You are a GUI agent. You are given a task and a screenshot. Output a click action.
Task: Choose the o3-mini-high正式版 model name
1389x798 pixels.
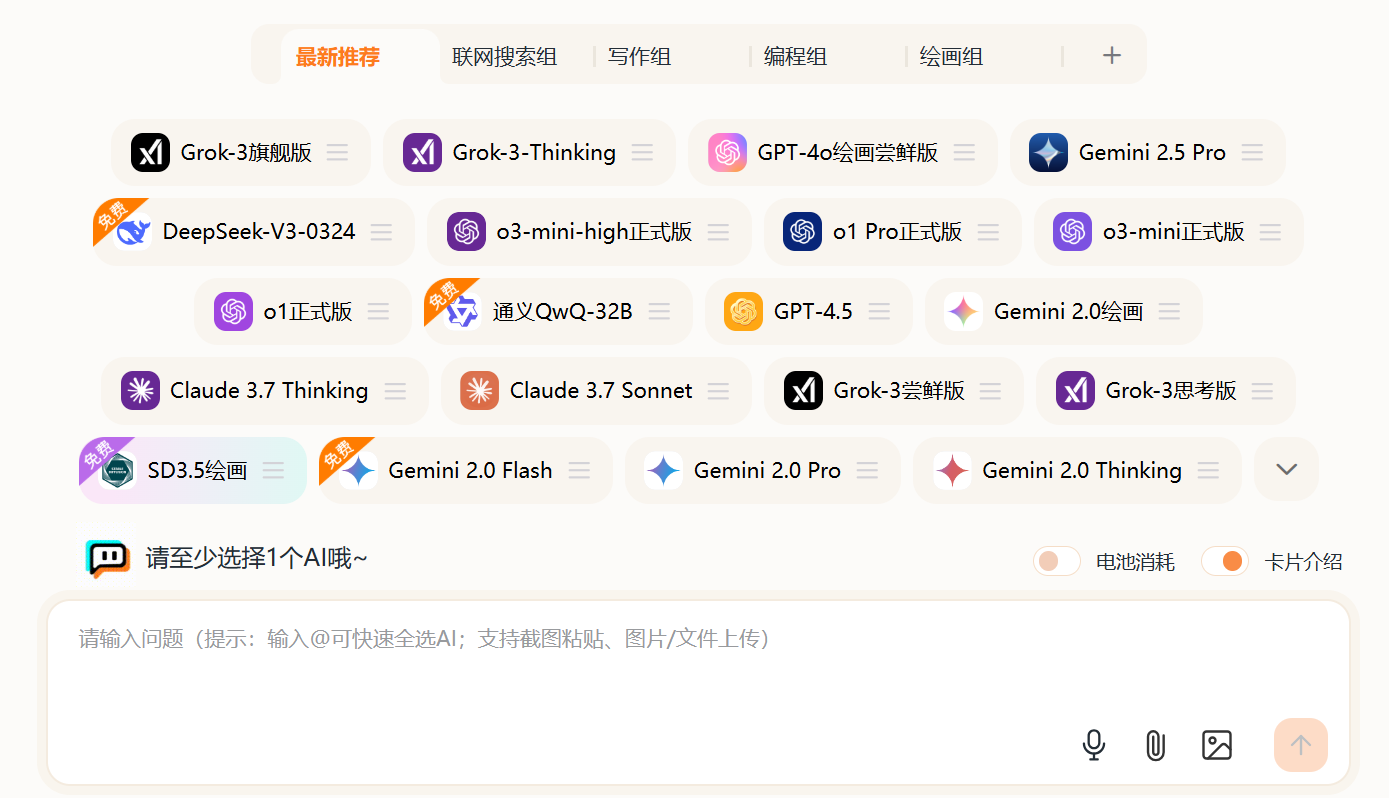[x=595, y=232]
